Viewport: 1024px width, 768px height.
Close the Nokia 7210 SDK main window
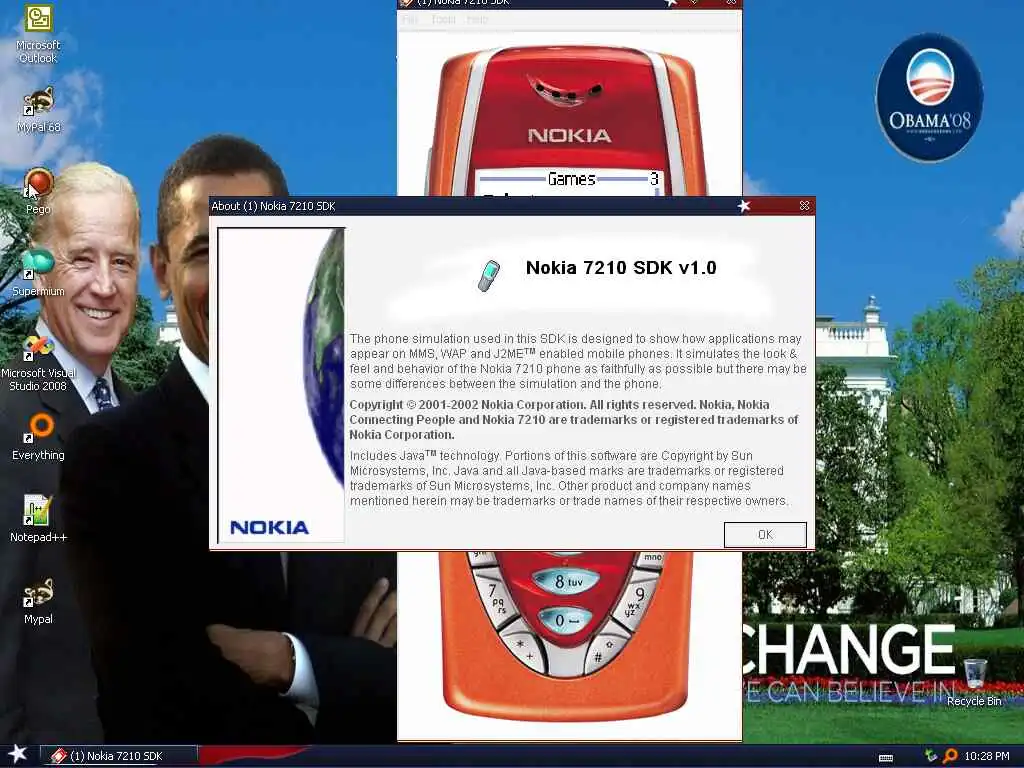tap(731, 3)
